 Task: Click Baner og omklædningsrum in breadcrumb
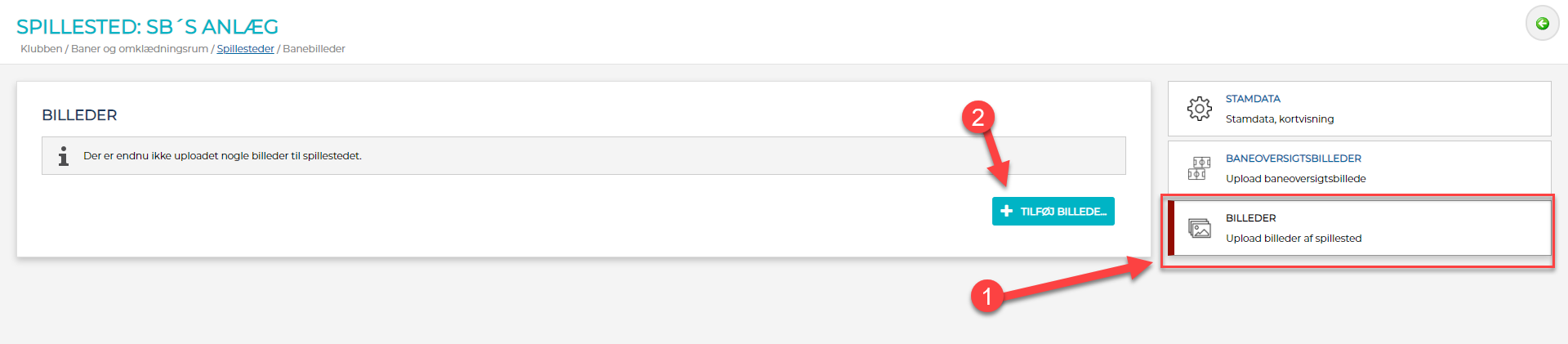[x=139, y=49]
